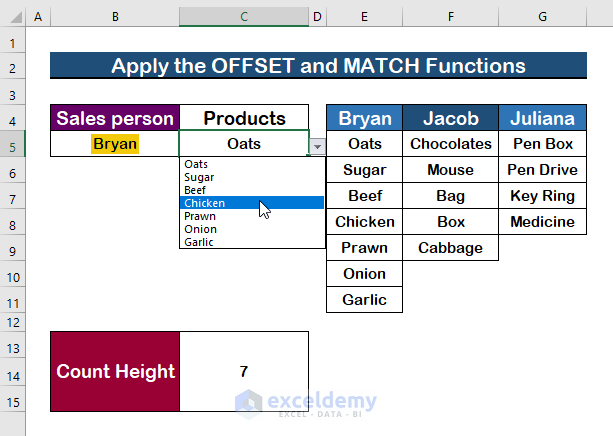Select row 5 header
The height and width of the screenshot is (436, 613).
(x=13, y=144)
